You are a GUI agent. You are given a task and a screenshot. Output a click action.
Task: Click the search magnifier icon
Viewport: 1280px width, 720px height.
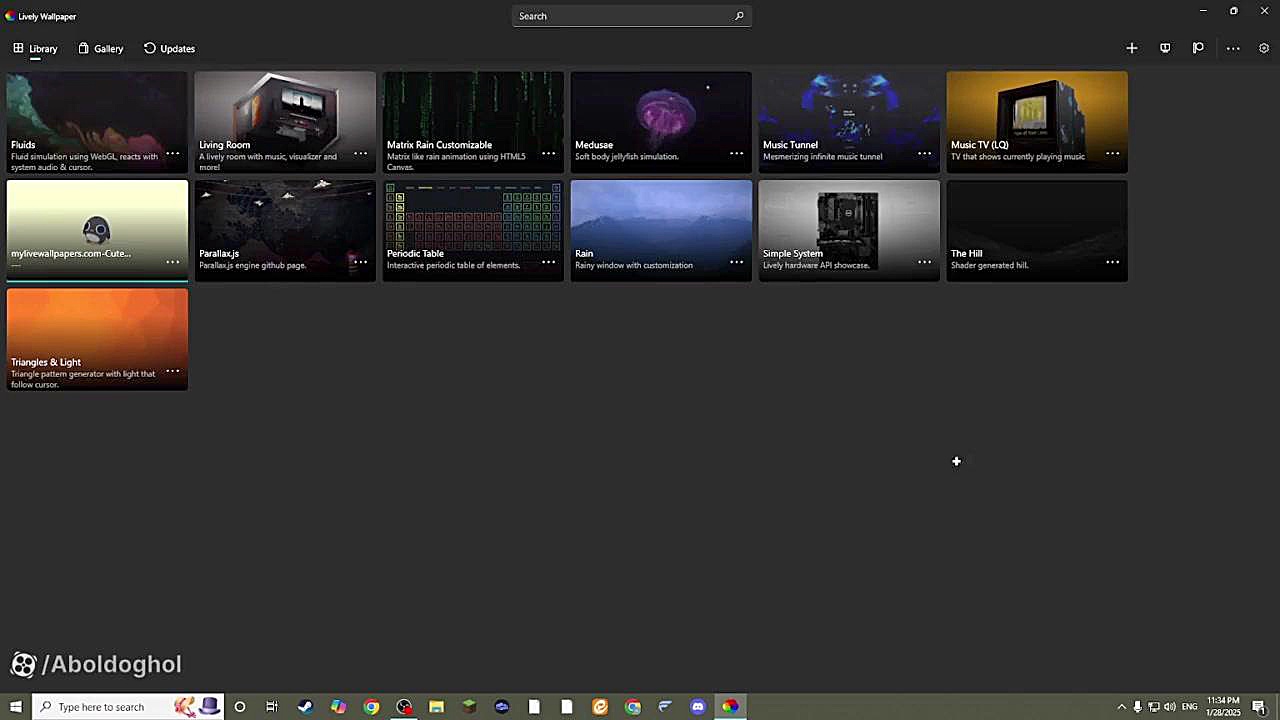tap(739, 16)
